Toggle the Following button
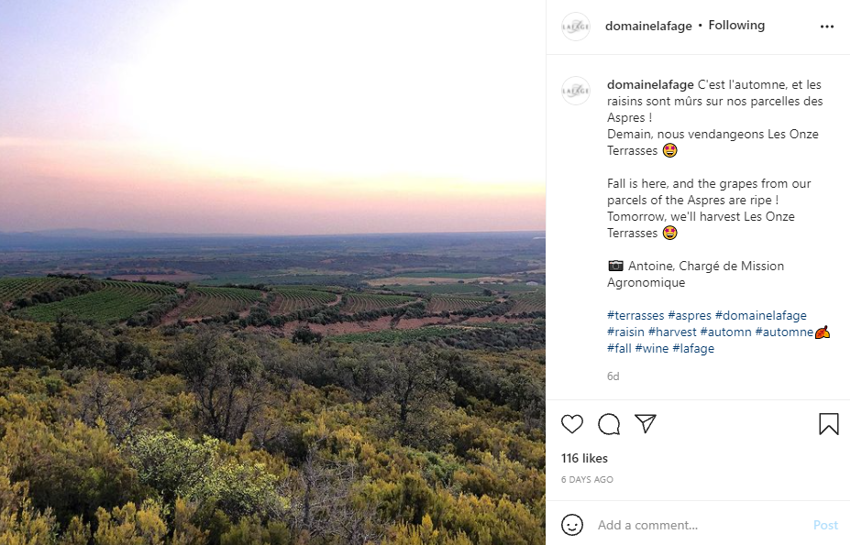The width and height of the screenshot is (850, 545). coord(736,26)
